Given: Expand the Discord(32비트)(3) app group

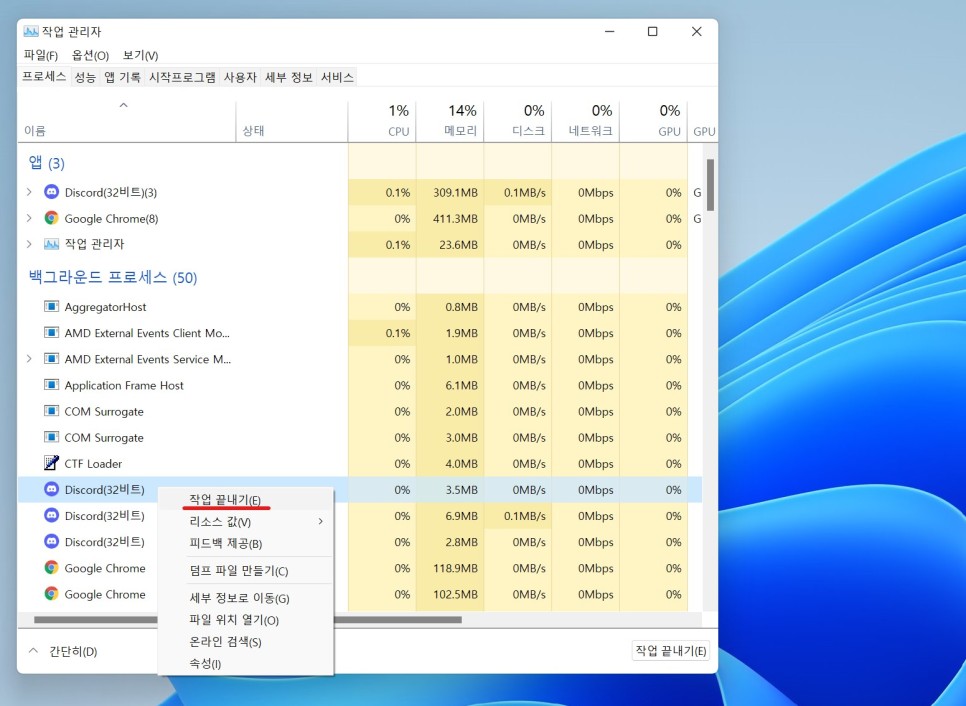Looking at the screenshot, I should pyautogui.click(x=29, y=192).
